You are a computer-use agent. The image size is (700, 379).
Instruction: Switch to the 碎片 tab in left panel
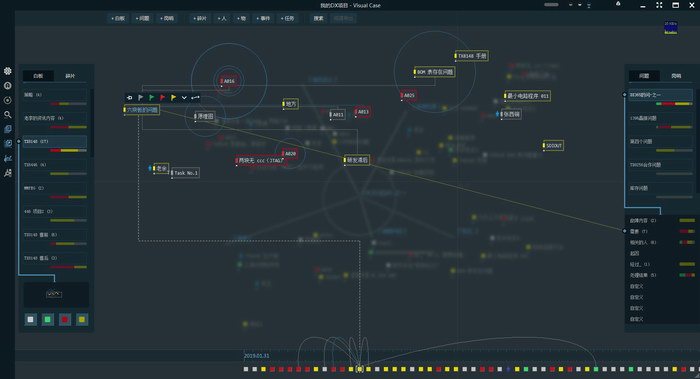[x=70, y=76]
